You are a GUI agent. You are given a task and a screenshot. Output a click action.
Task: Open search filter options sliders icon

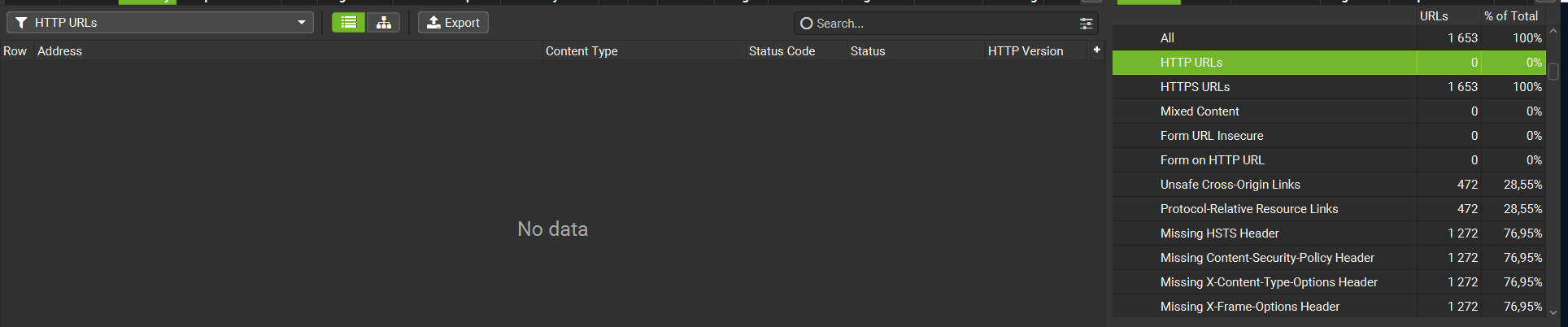tap(1086, 24)
